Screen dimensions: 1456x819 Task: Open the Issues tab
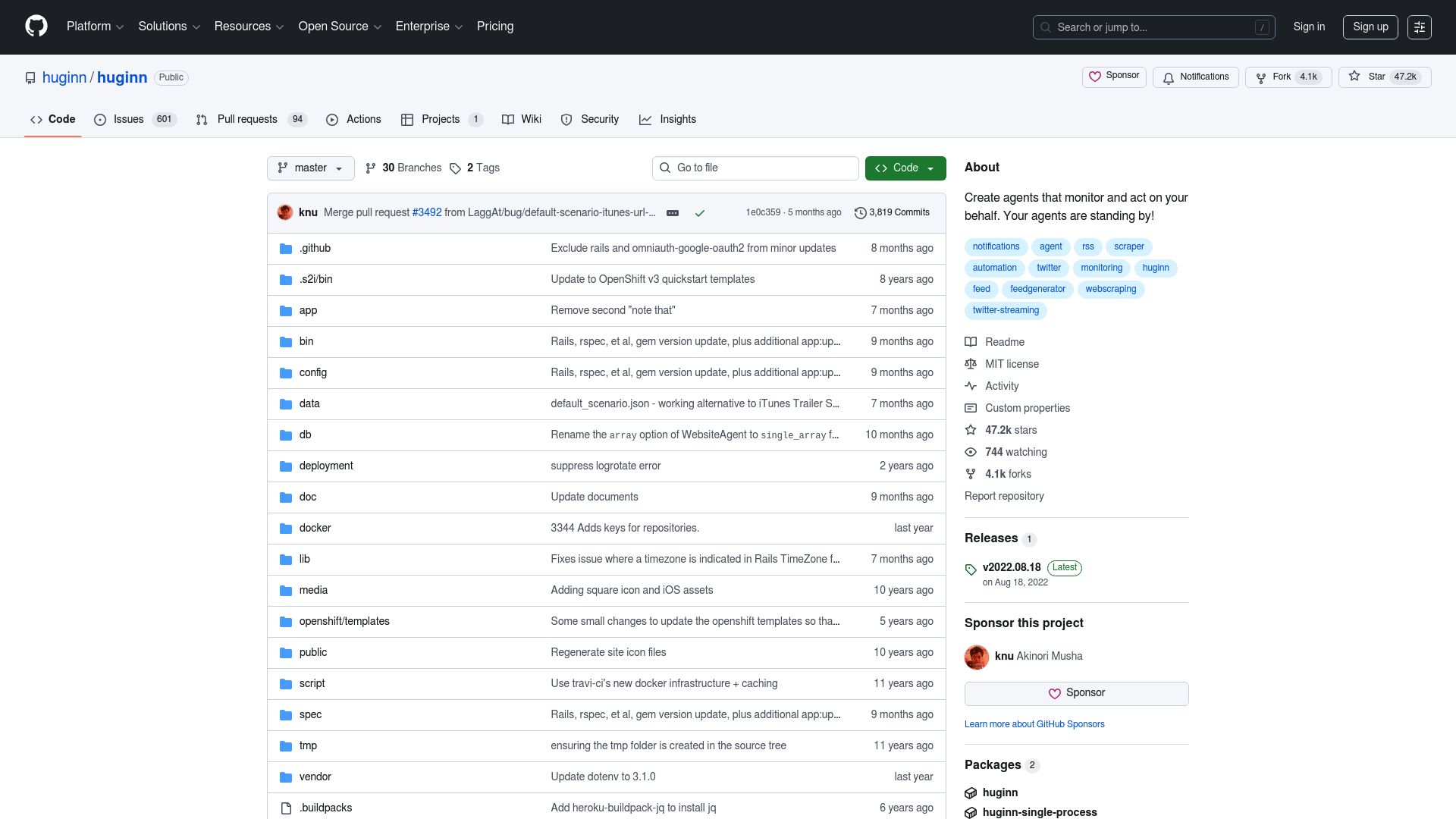pos(135,120)
